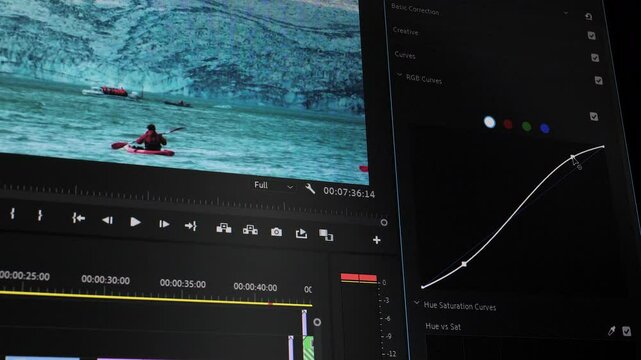
Task: Collapse the Hue Saturation Curves chevron
Action: (416, 303)
